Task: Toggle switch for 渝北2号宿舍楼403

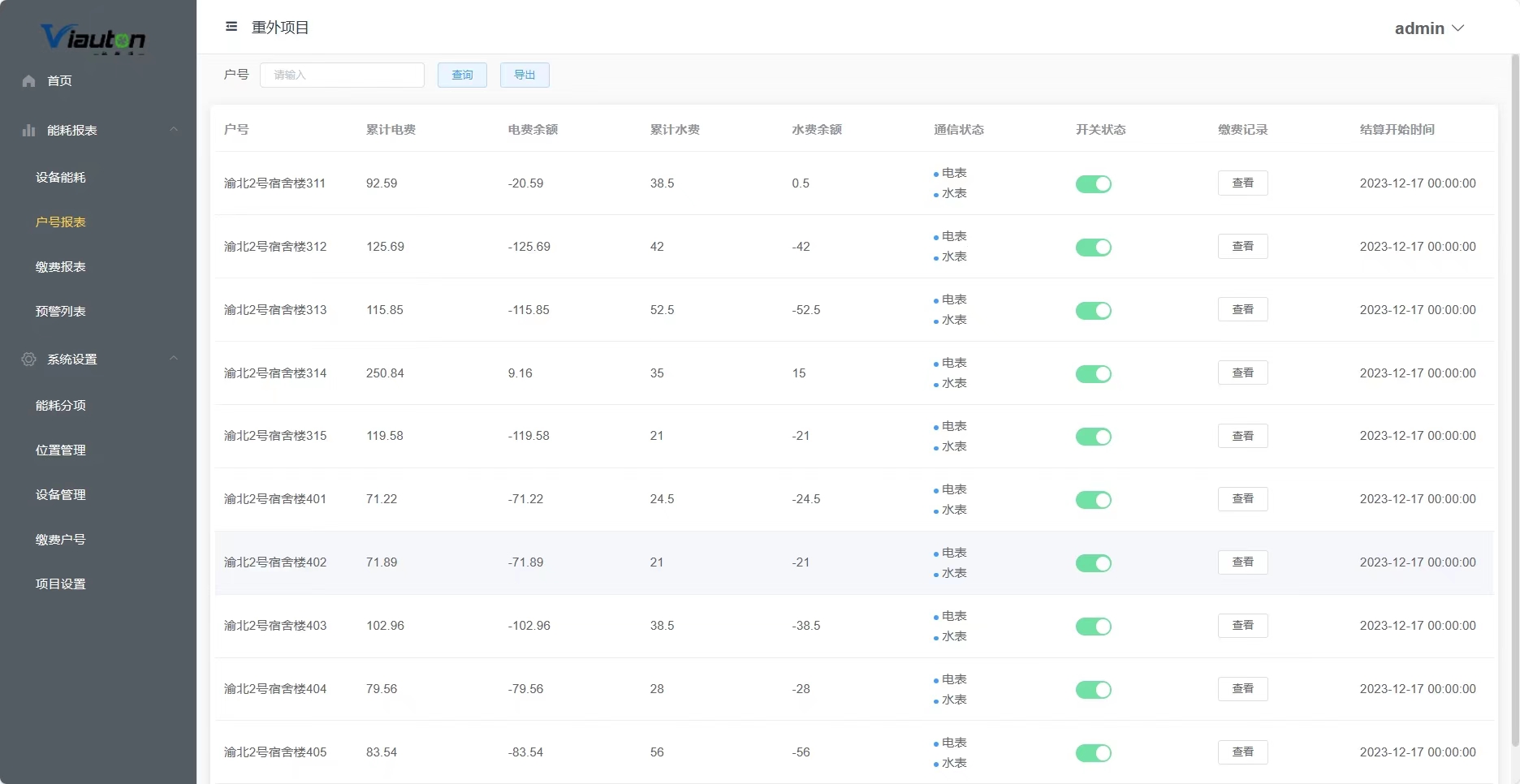Action: (x=1094, y=627)
